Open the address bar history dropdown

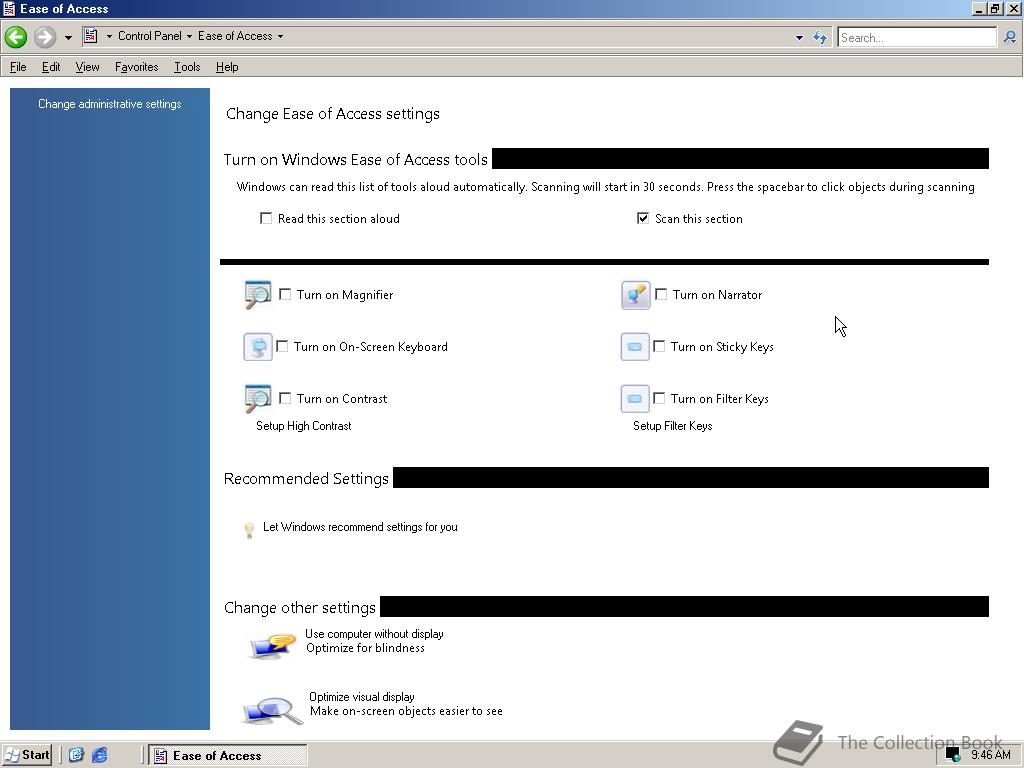click(799, 38)
